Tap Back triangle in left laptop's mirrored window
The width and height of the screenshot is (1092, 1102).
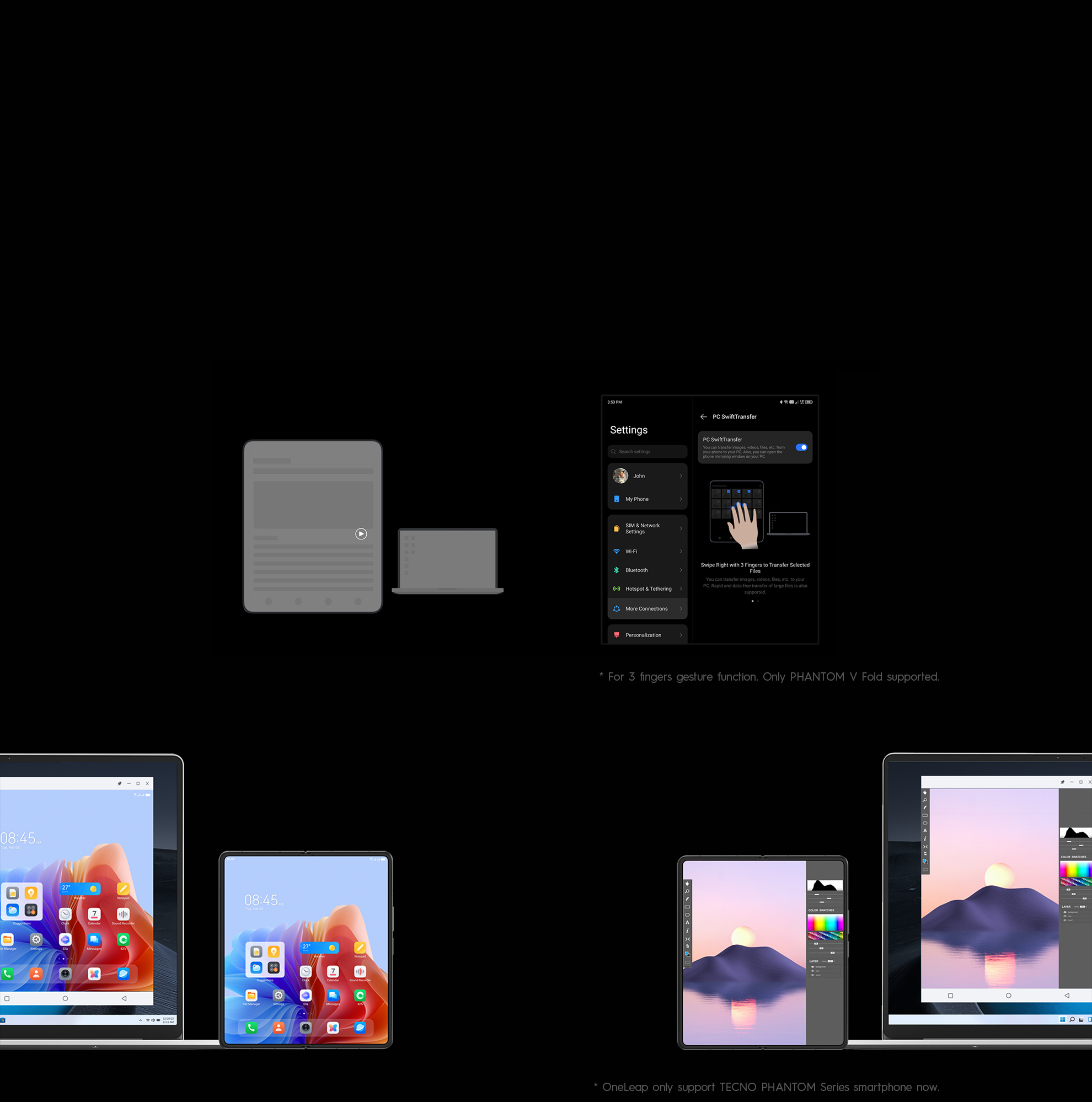pyautogui.click(x=124, y=998)
